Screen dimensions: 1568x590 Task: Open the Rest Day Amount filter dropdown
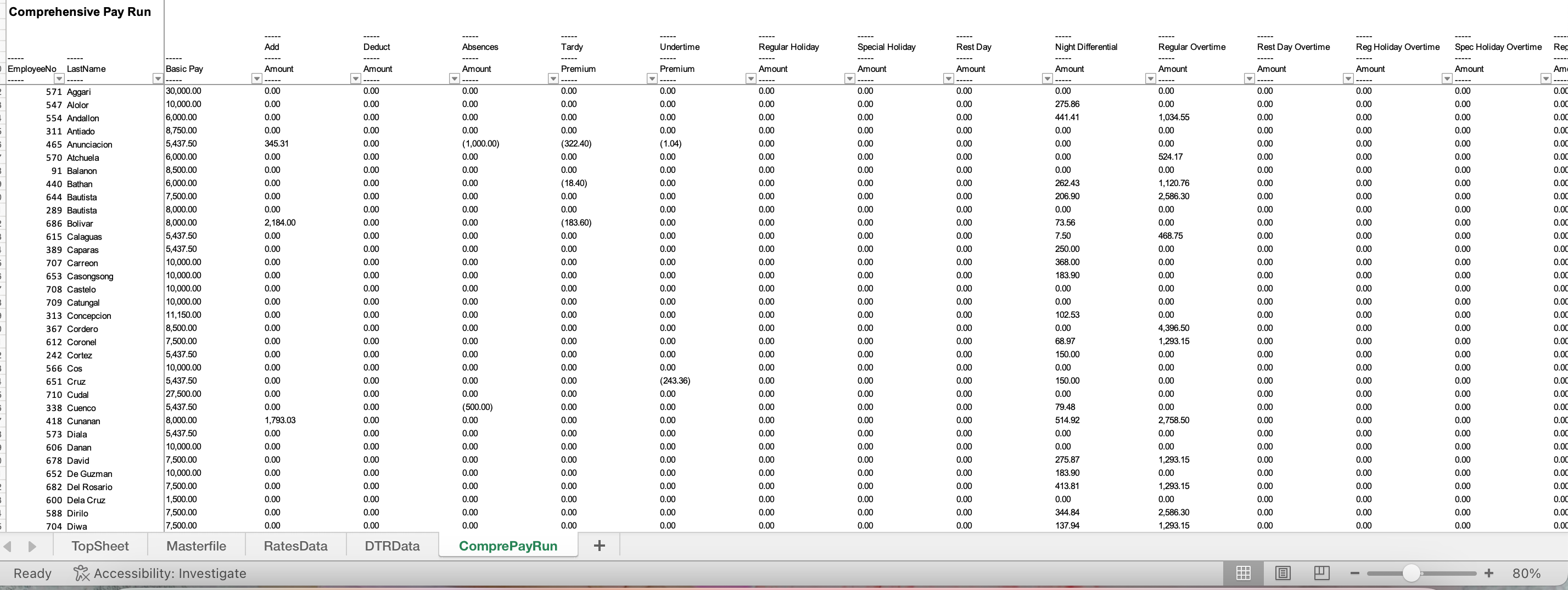1047,78
